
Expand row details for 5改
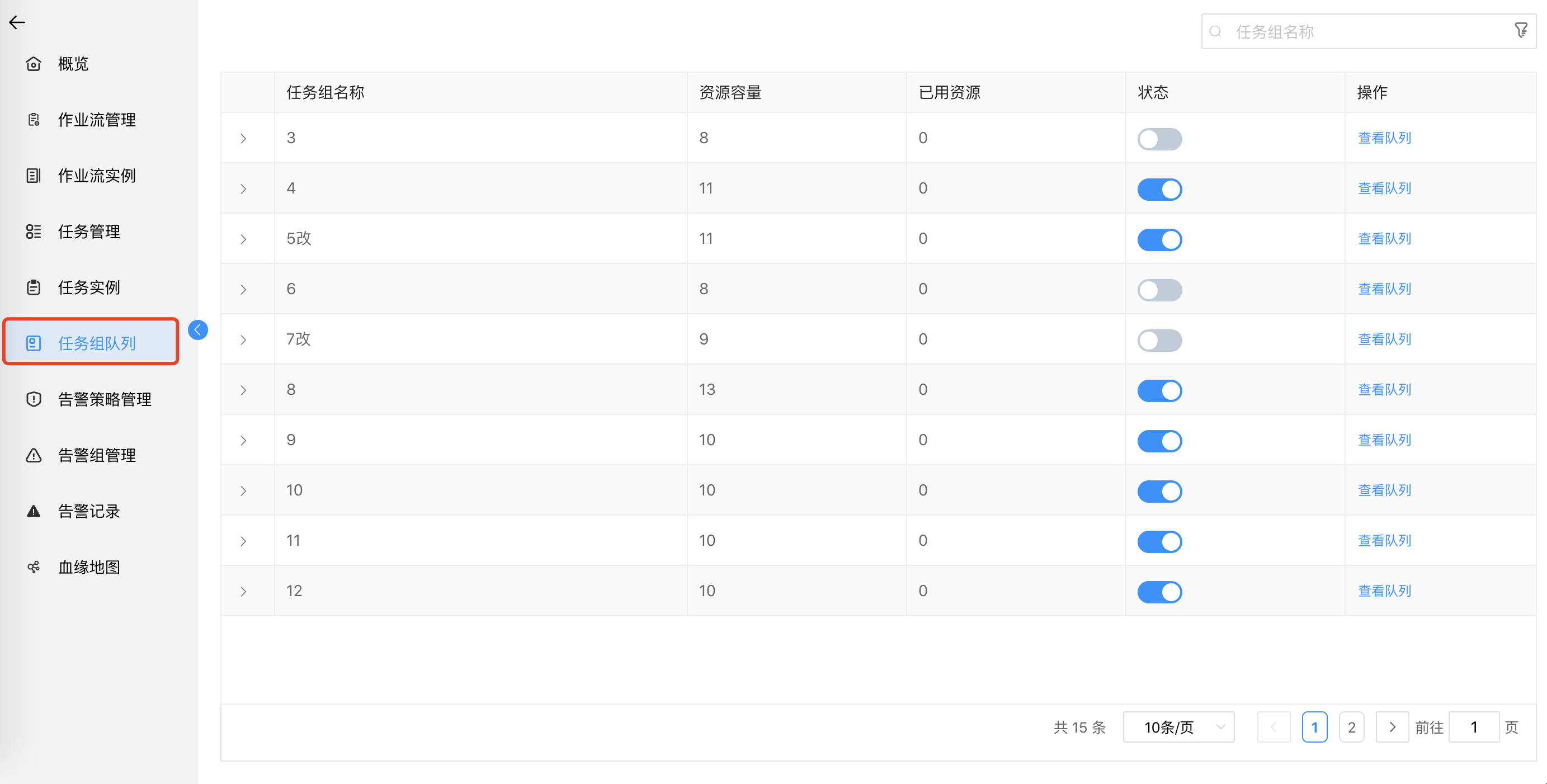tap(243, 239)
